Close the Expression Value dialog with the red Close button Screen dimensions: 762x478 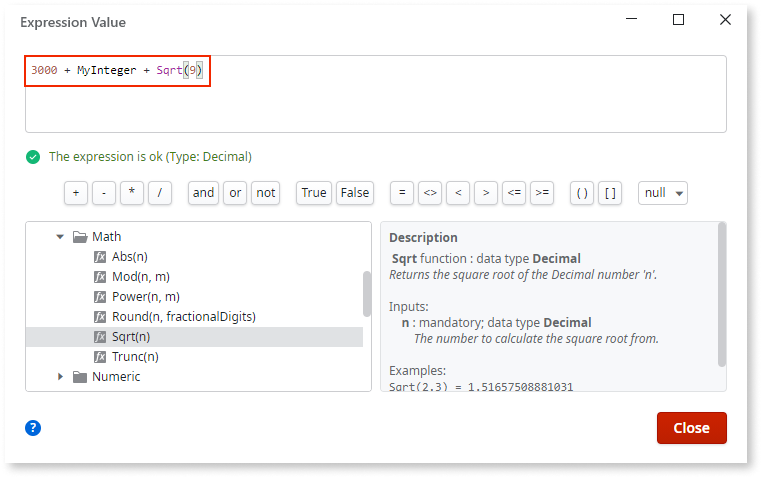point(692,428)
